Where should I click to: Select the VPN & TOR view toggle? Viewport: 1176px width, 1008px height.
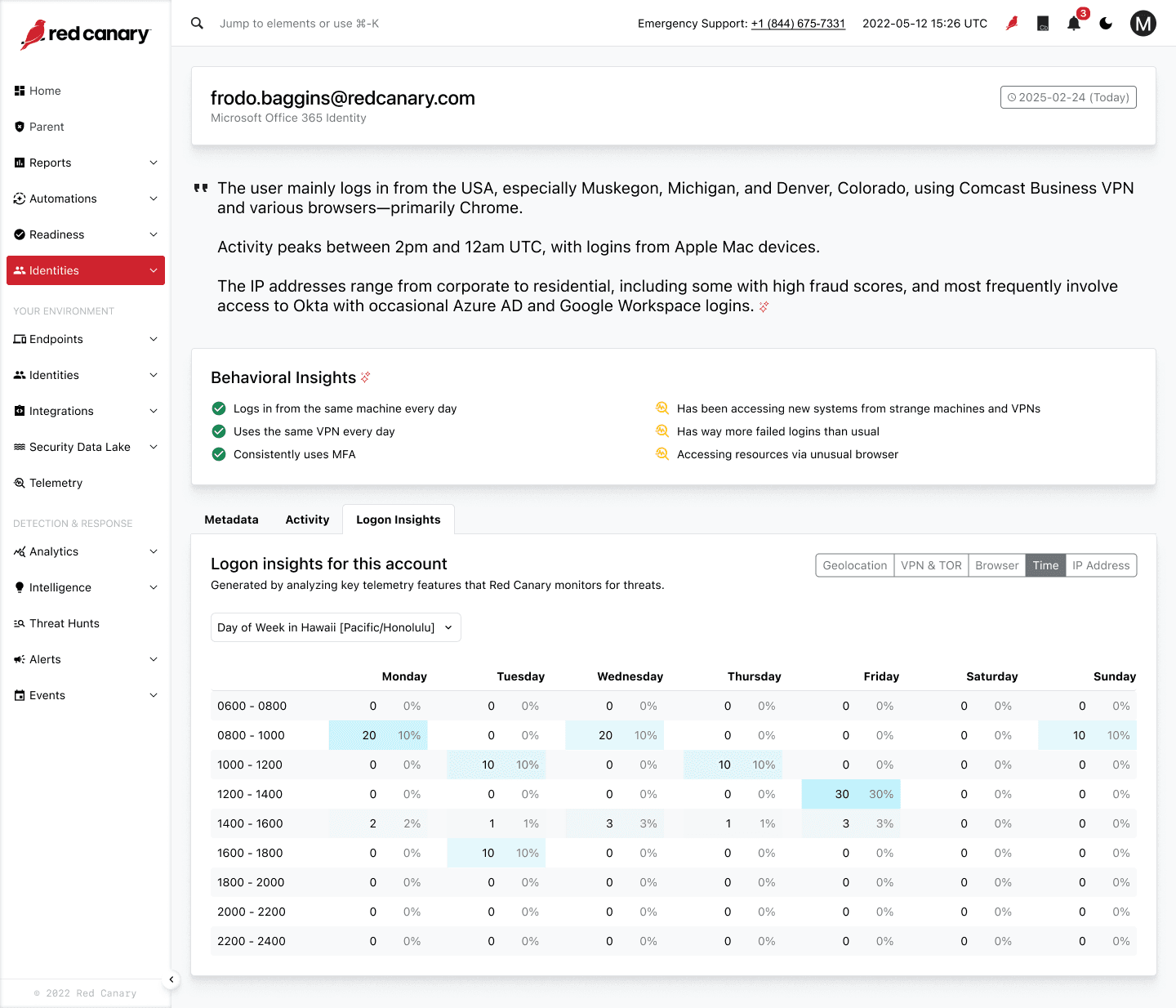click(931, 565)
